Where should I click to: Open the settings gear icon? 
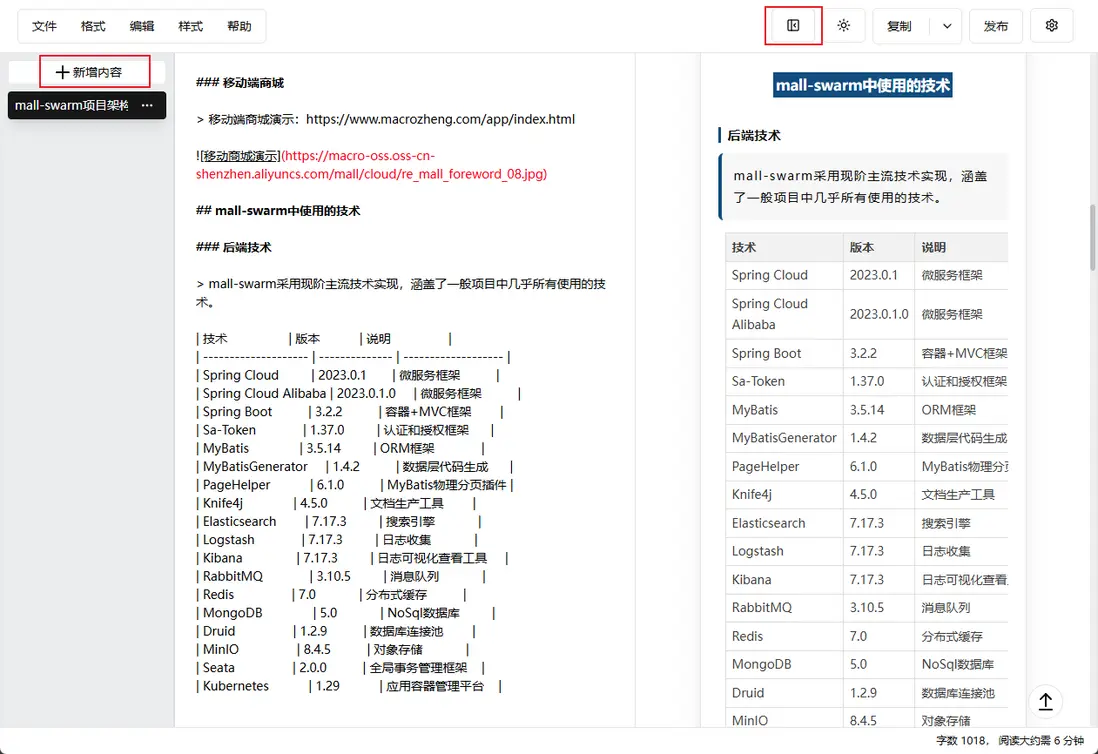point(1051,26)
